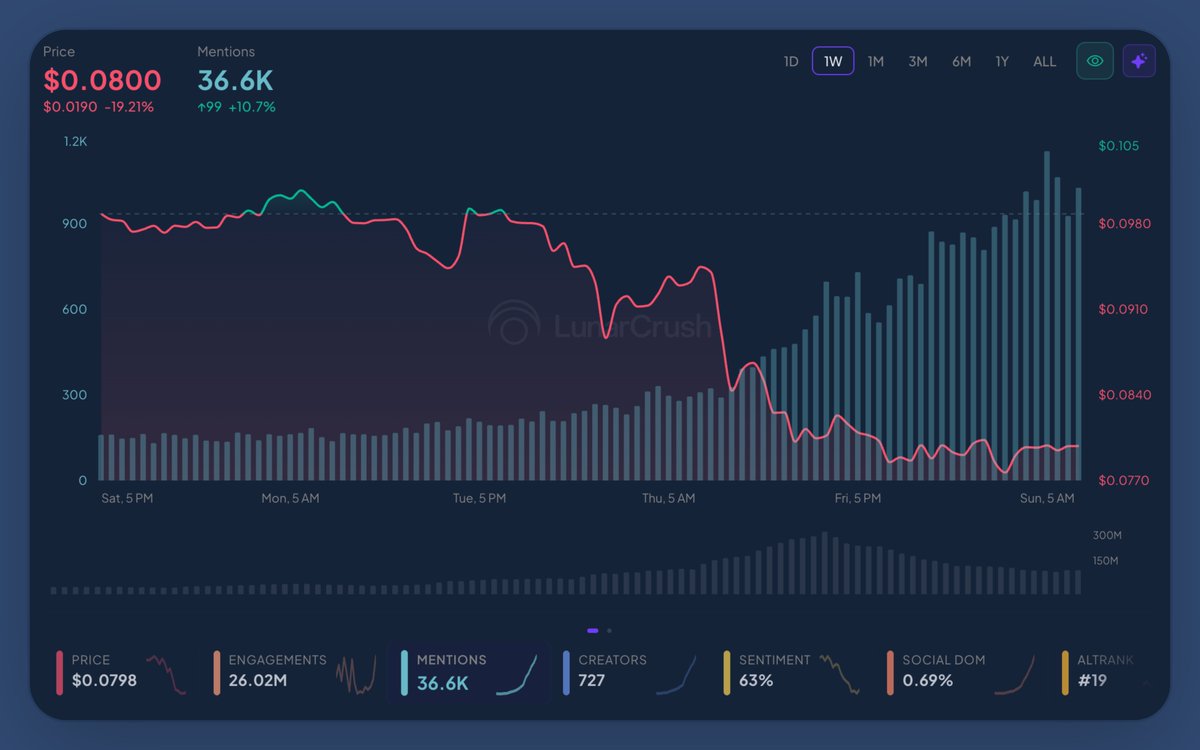Toggle the chart eye visibility icon
The width and height of the screenshot is (1200, 750).
[1094, 60]
